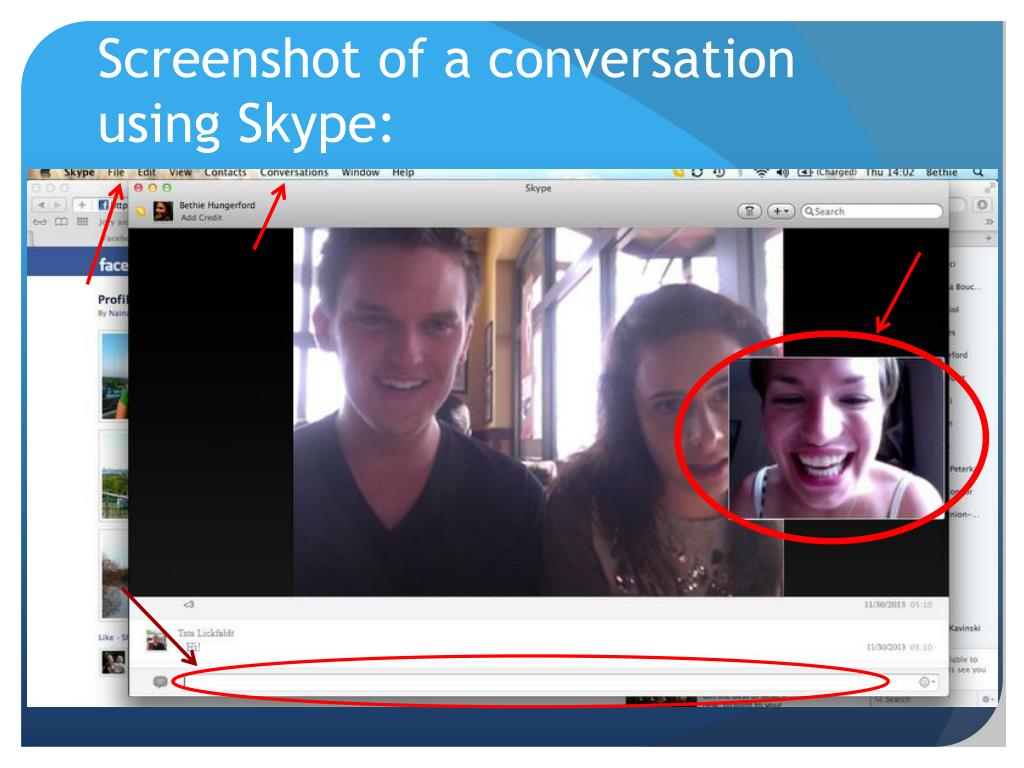Click the facebook logo in browser window
The image size is (1024, 768).
pos(113,265)
